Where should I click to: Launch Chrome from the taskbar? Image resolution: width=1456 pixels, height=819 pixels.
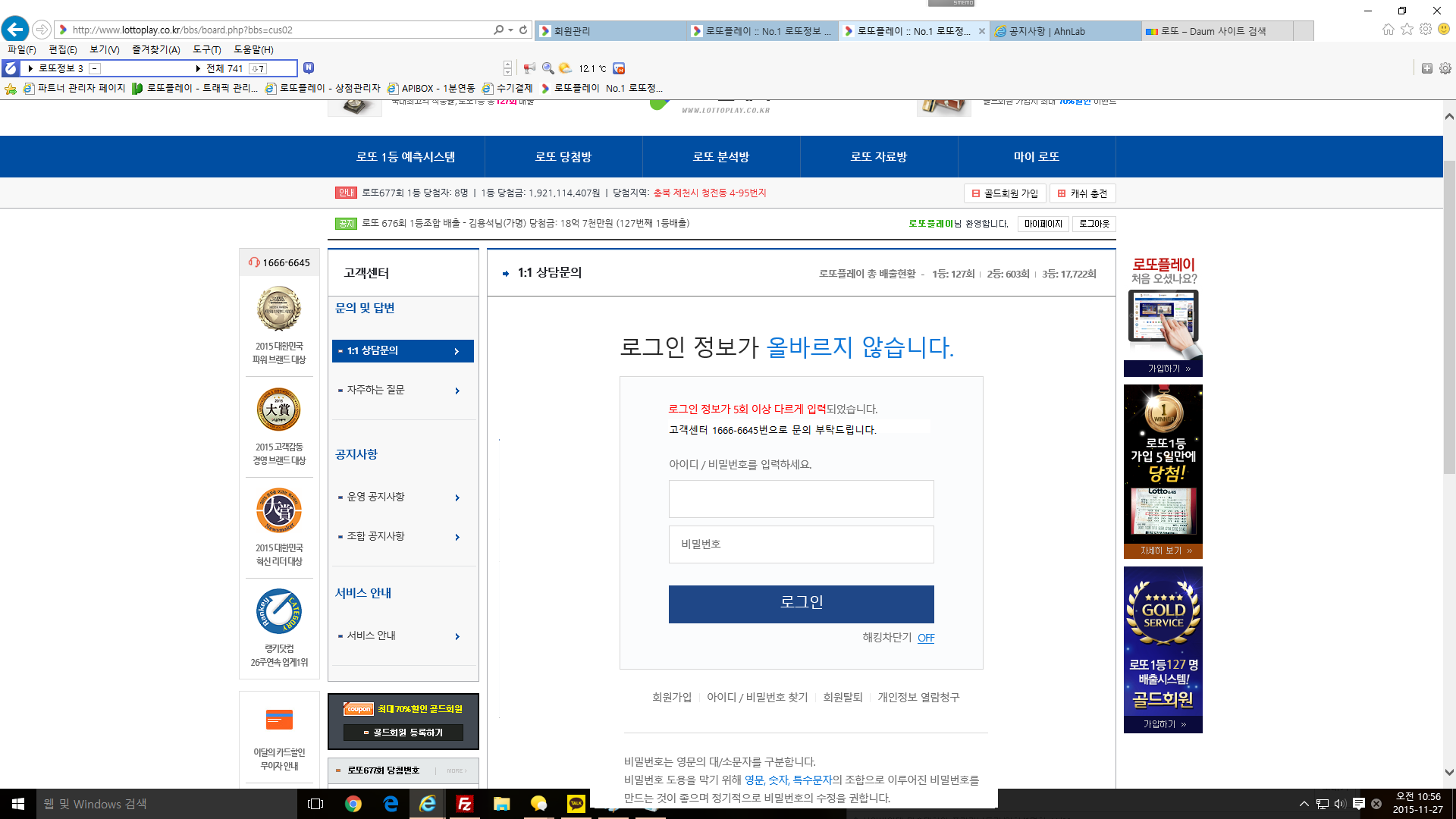tap(353, 804)
